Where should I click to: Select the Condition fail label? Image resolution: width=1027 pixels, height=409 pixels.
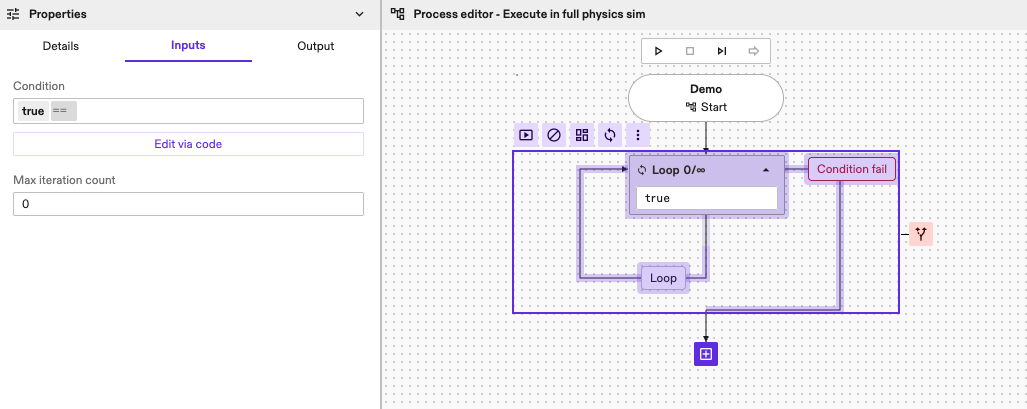(851, 169)
